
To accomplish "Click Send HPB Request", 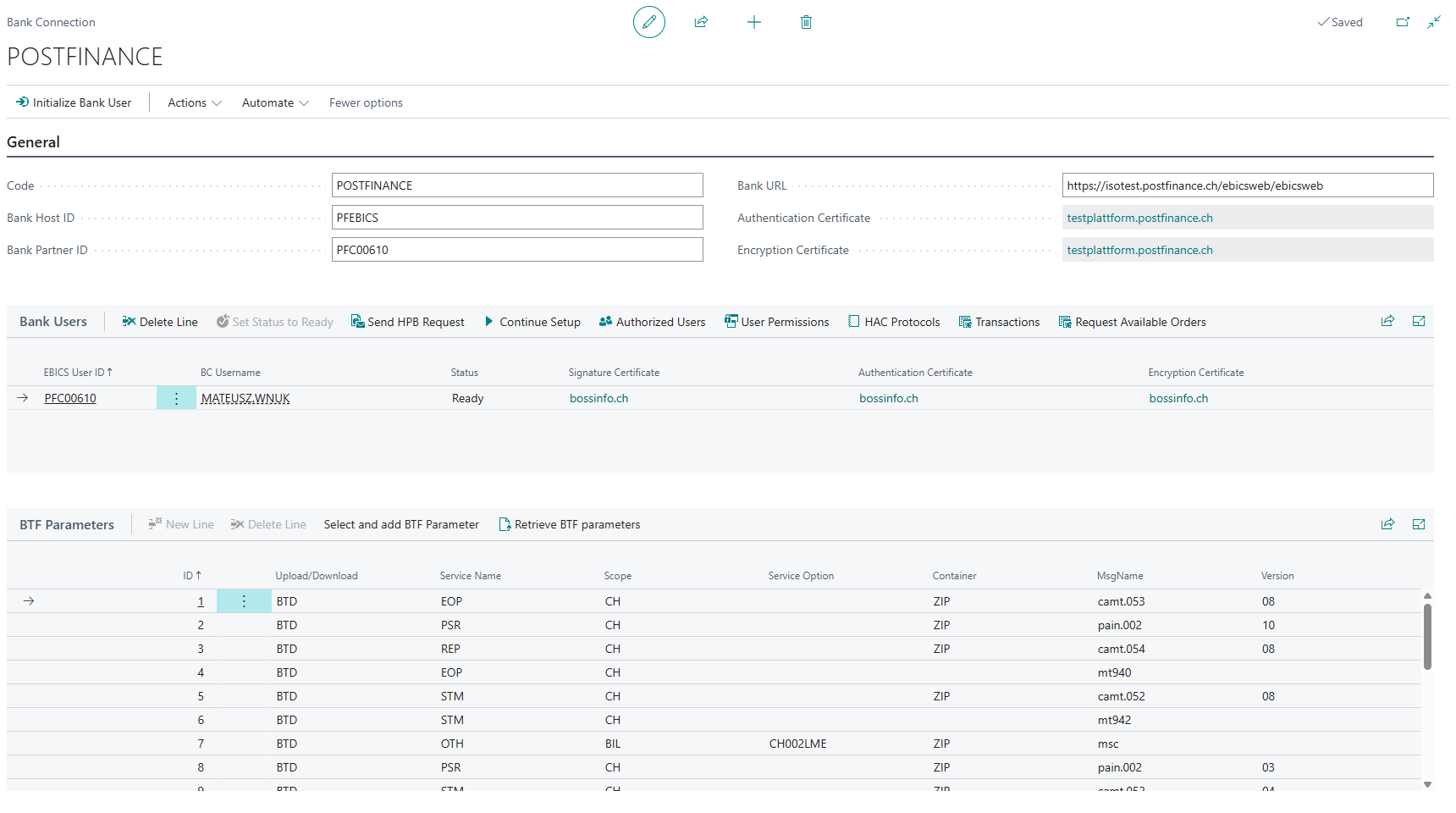I will coord(408,322).
